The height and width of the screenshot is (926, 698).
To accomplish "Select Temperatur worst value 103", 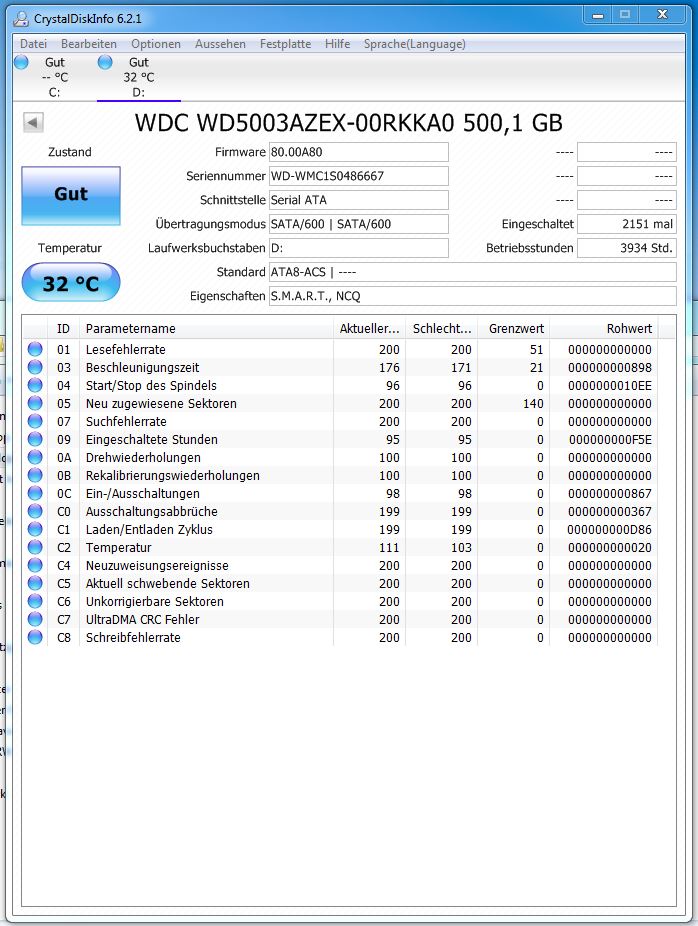I will coord(461,548).
